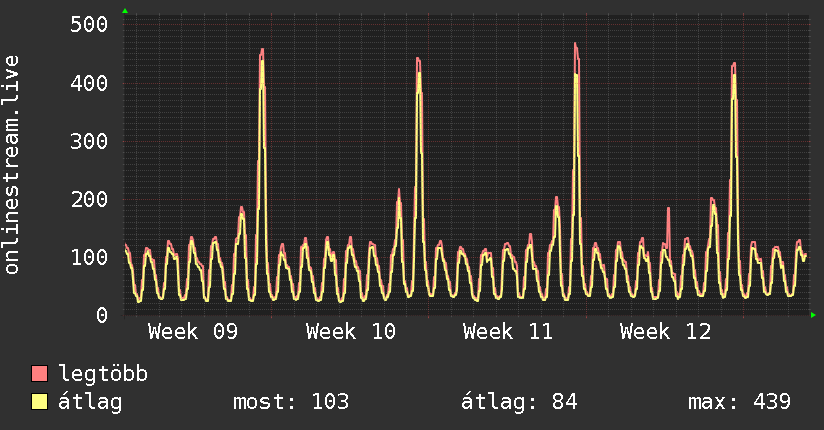Click the 0 y-axis tick label
Screen dimensions: 824x430
coord(102,315)
